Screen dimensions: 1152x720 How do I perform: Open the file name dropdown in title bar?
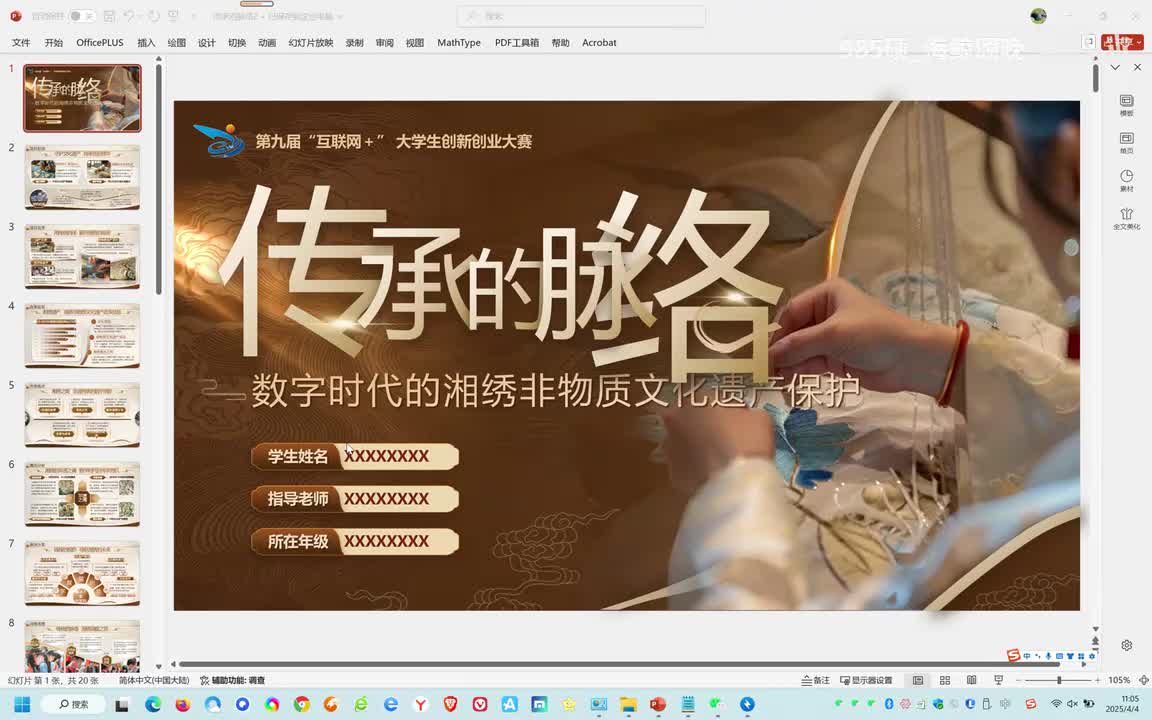pos(340,15)
